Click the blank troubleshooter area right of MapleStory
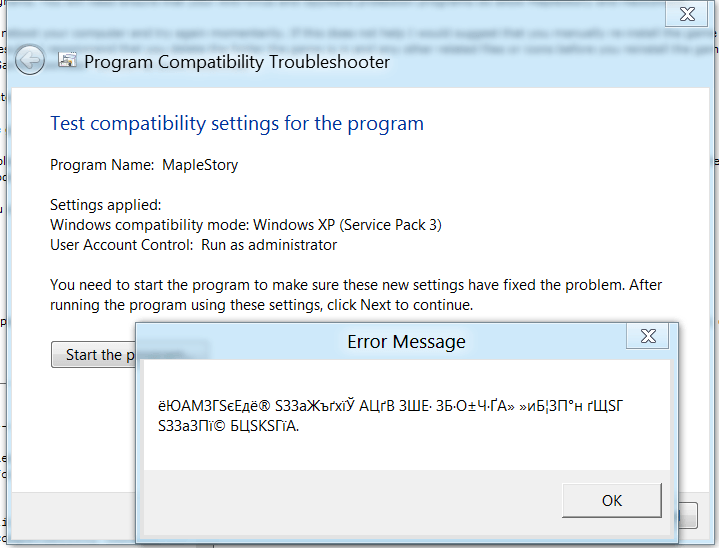The height and width of the screenshot is (548, 719). point(450,165)
